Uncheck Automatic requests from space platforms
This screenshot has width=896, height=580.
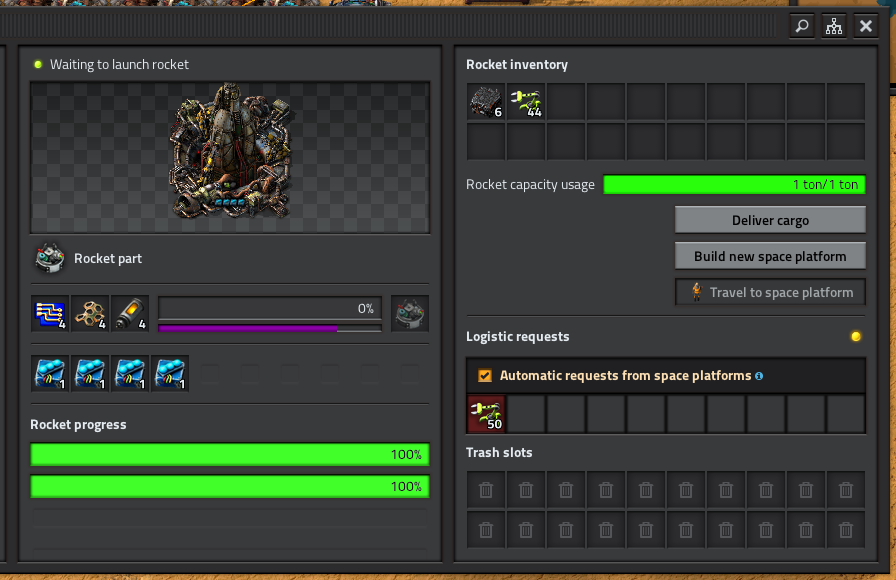(x=485, y=376)
